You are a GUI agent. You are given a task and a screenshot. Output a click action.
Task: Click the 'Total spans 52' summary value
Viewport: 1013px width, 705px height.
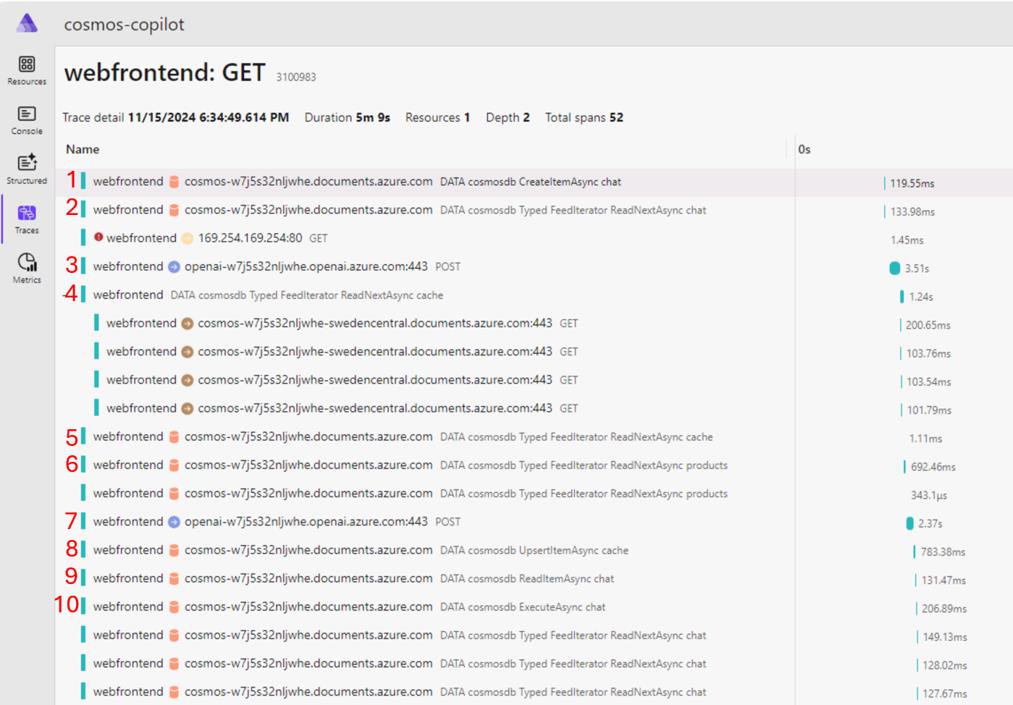(x=584, y=118)
